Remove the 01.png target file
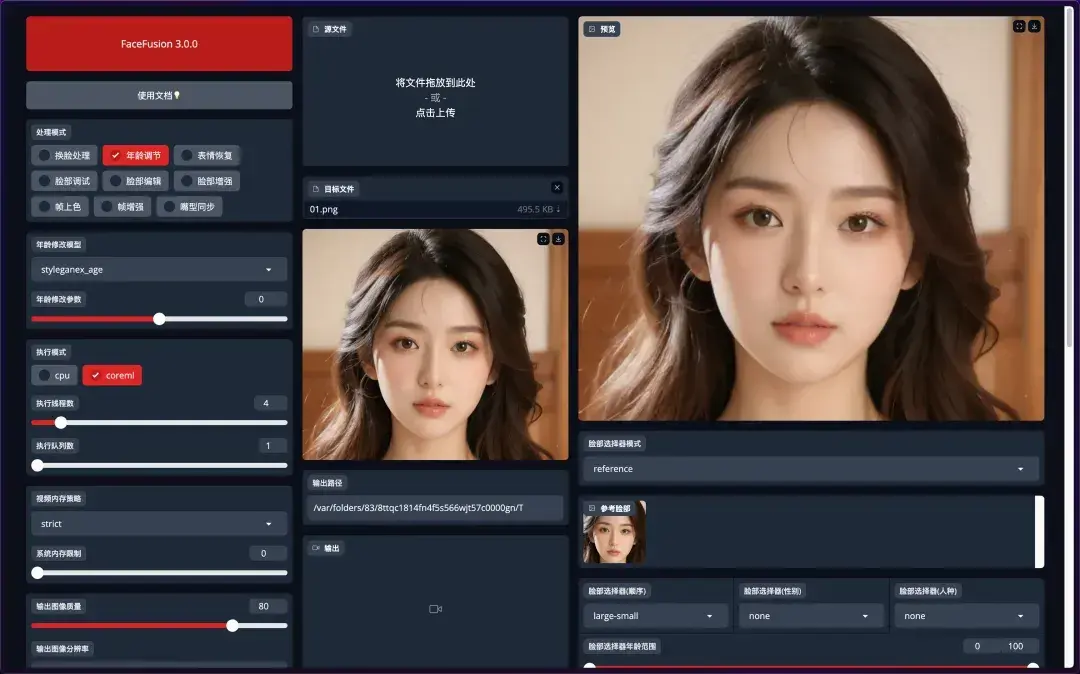This screenshot has width=1080, height=674. [x=557, y=187]
